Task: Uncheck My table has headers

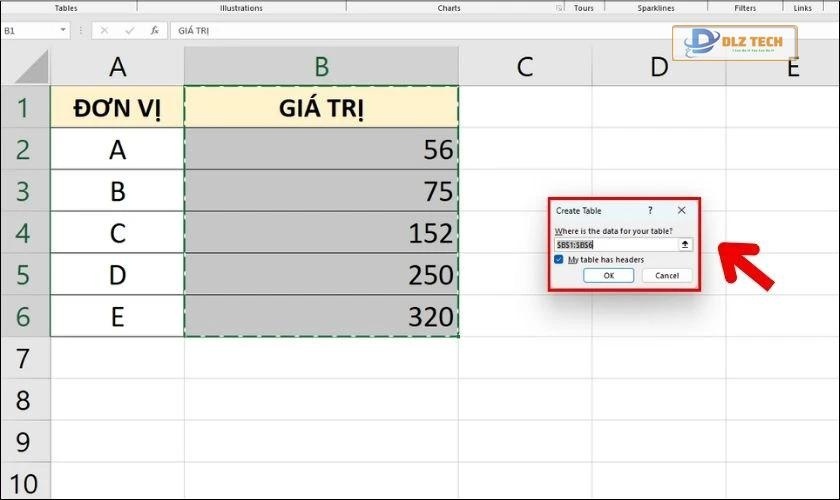Action: (559, 259)
